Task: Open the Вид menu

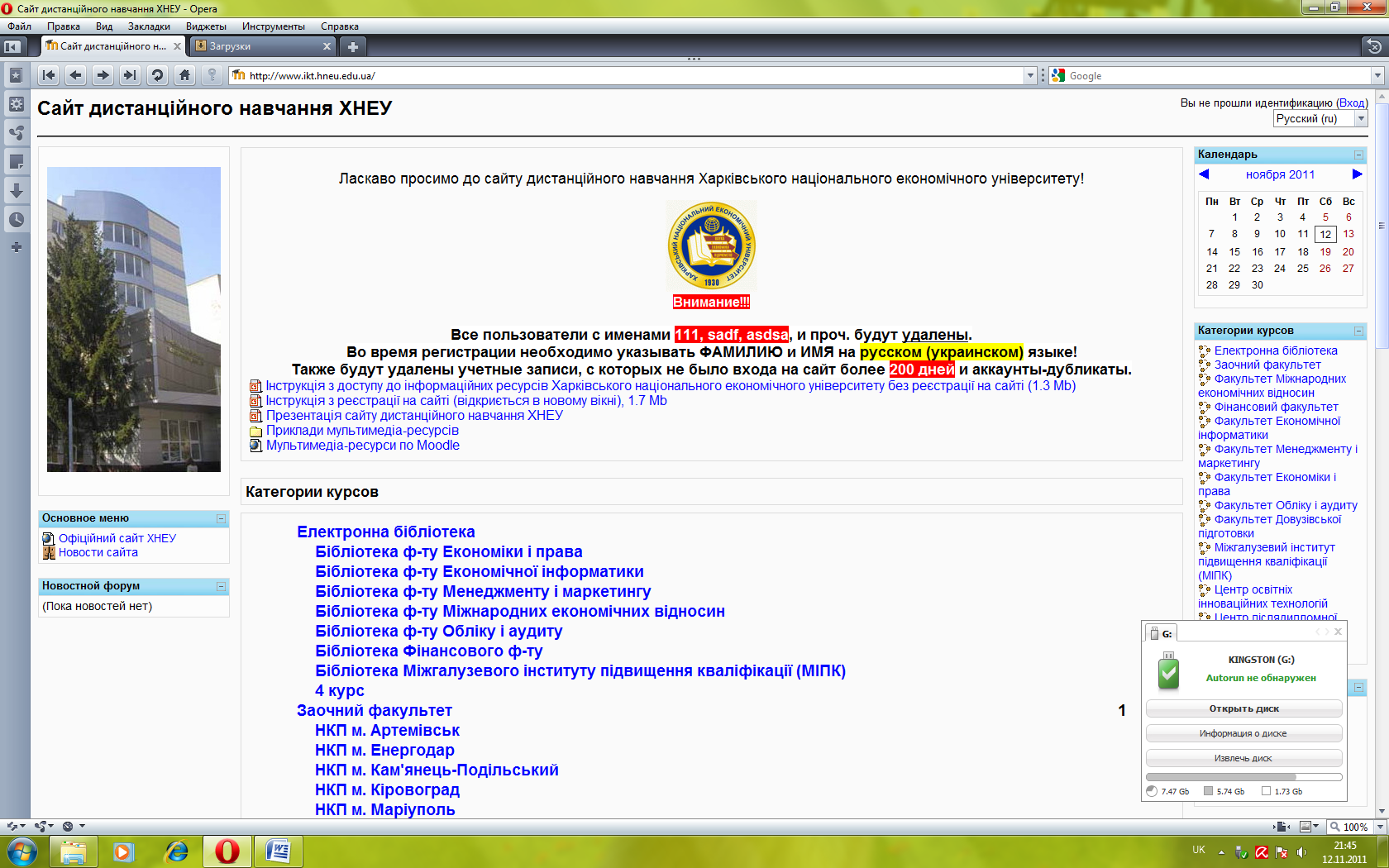Action: click(x=104, y=26)
